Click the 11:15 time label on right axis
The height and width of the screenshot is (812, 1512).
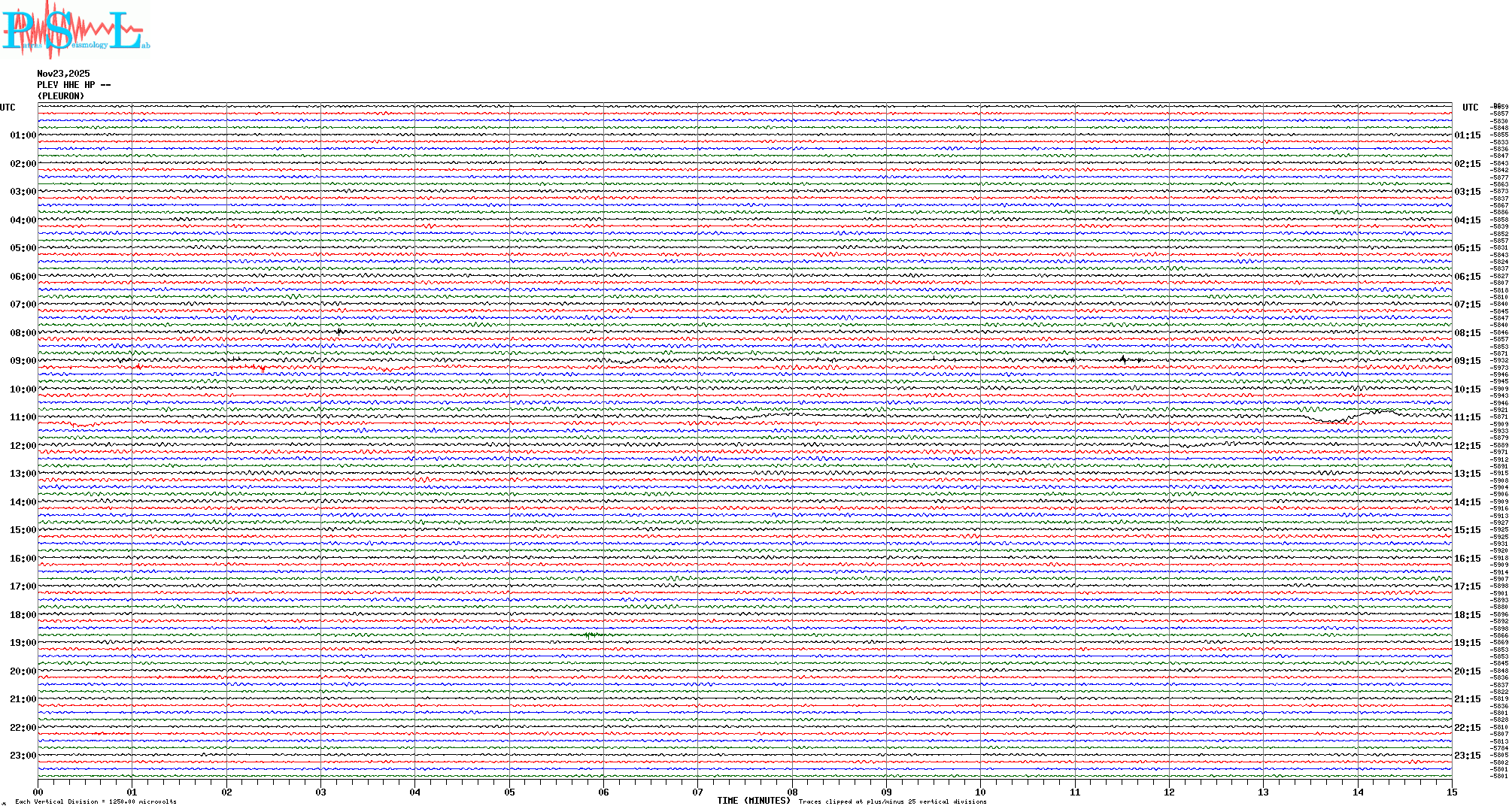coord(1467,417)
